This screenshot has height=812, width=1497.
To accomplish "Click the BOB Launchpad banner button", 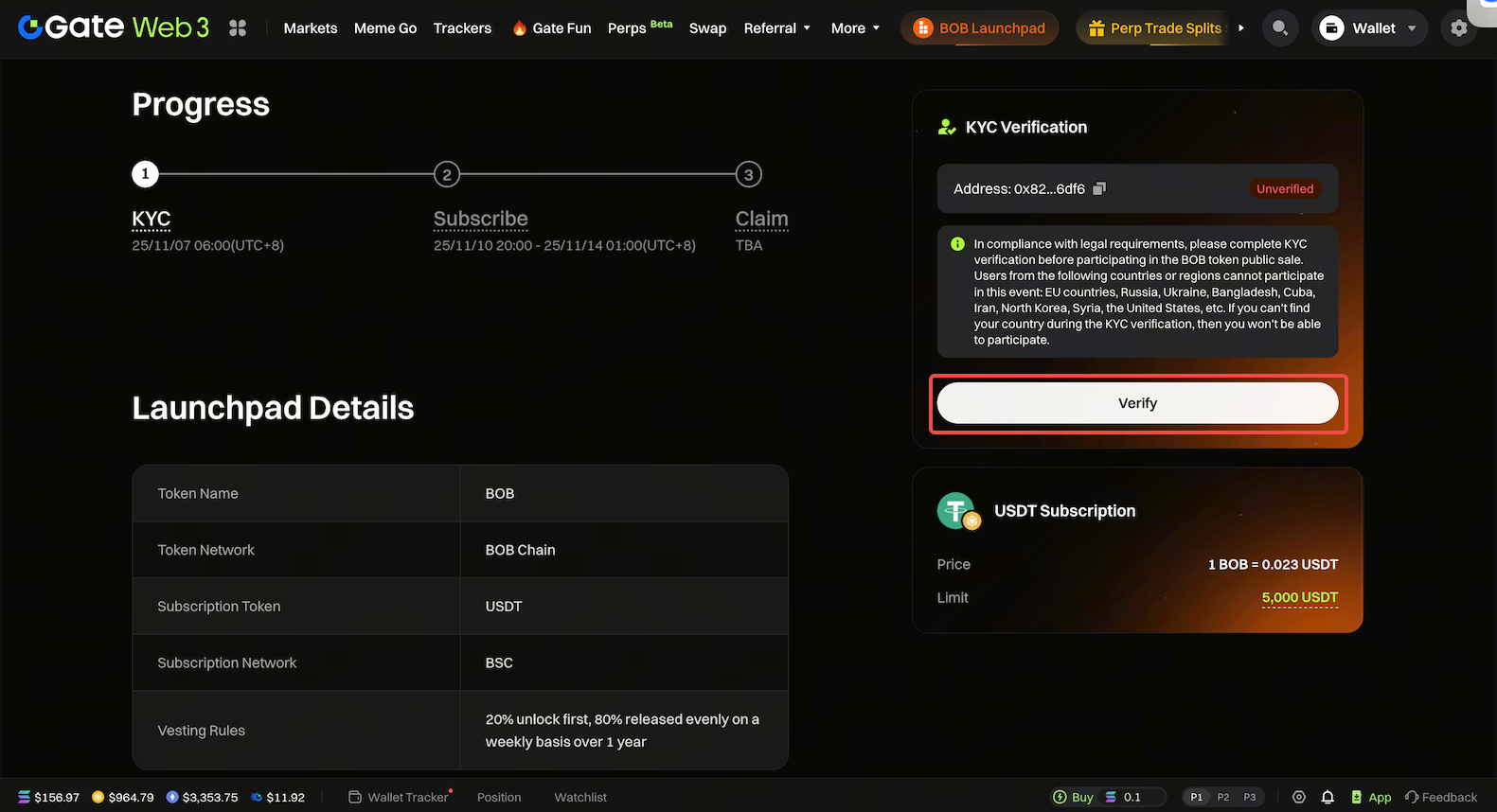I will 980,28.
